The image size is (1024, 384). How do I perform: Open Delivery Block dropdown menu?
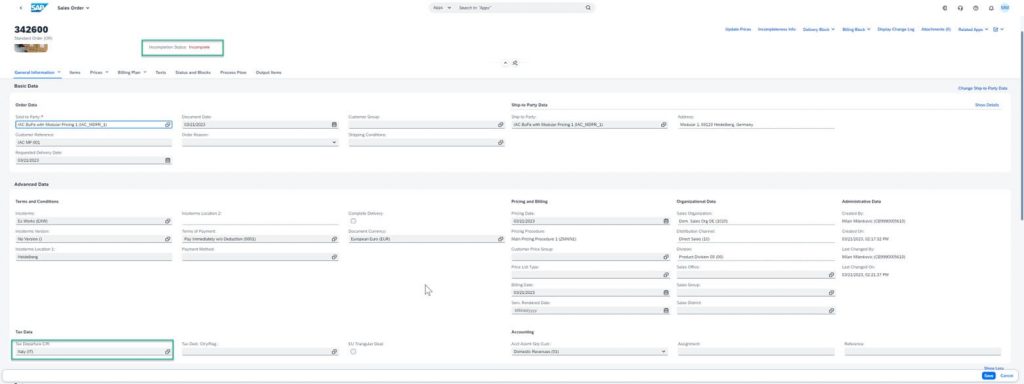[818, 29]
